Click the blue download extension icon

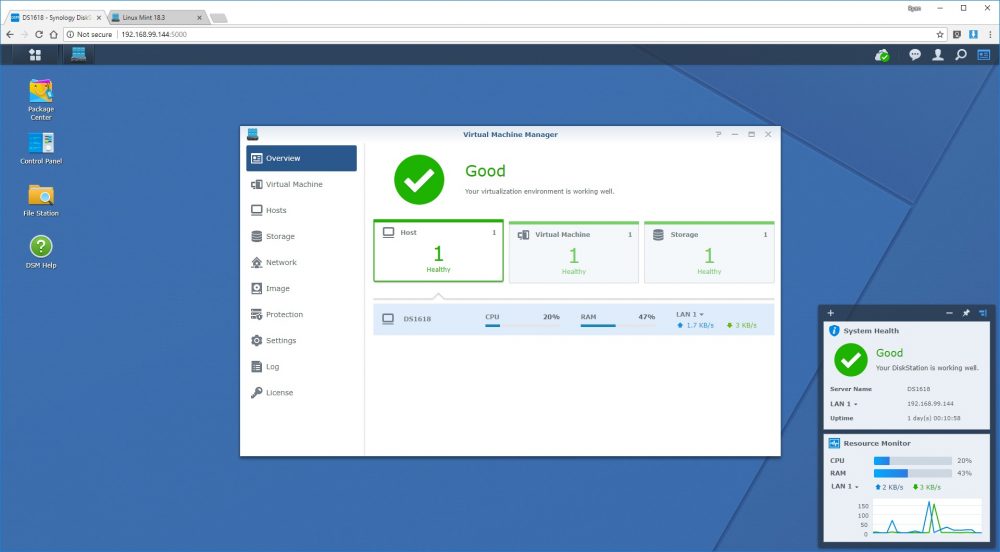pos(973,34)
